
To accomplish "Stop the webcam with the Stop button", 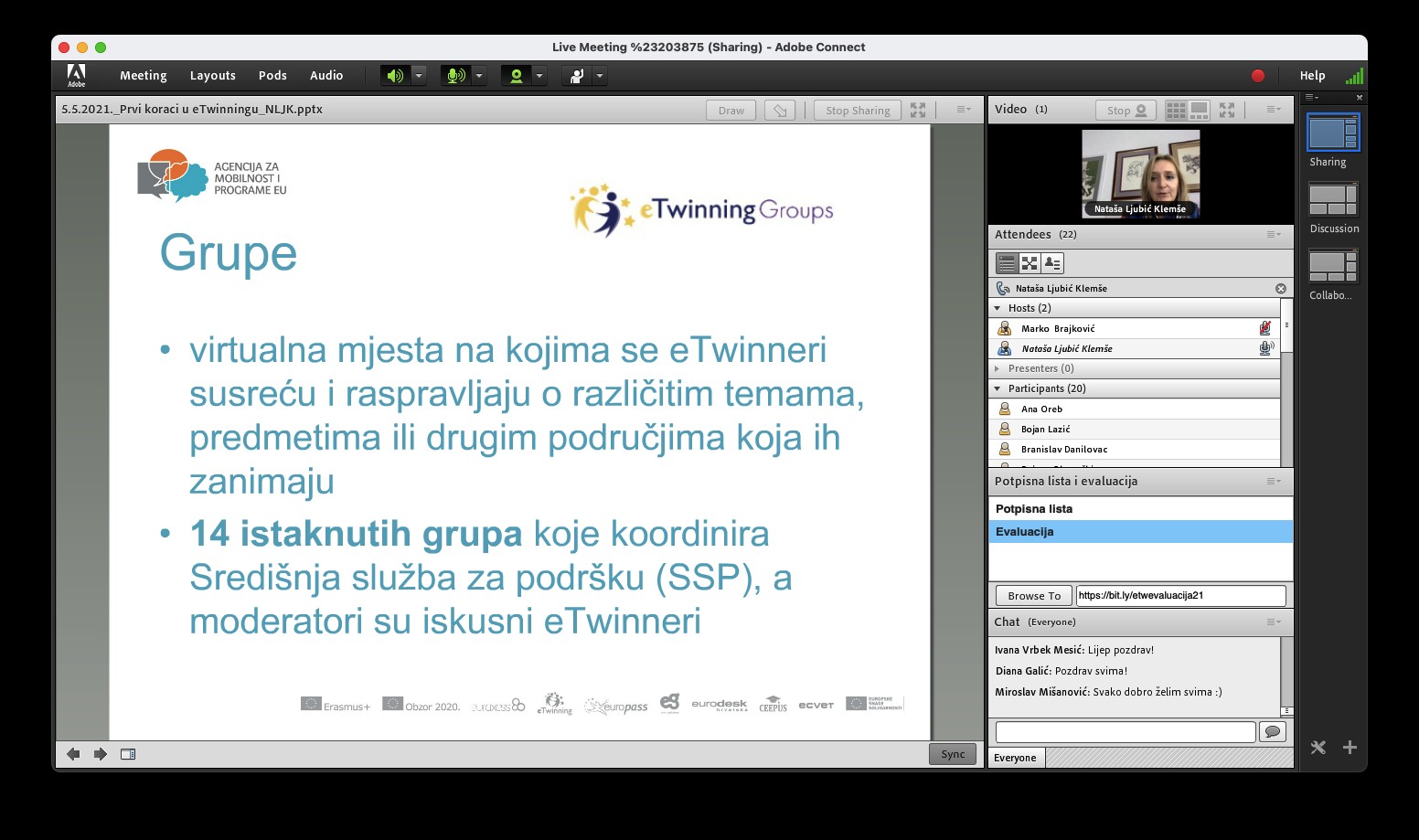I will [1126, 111].
